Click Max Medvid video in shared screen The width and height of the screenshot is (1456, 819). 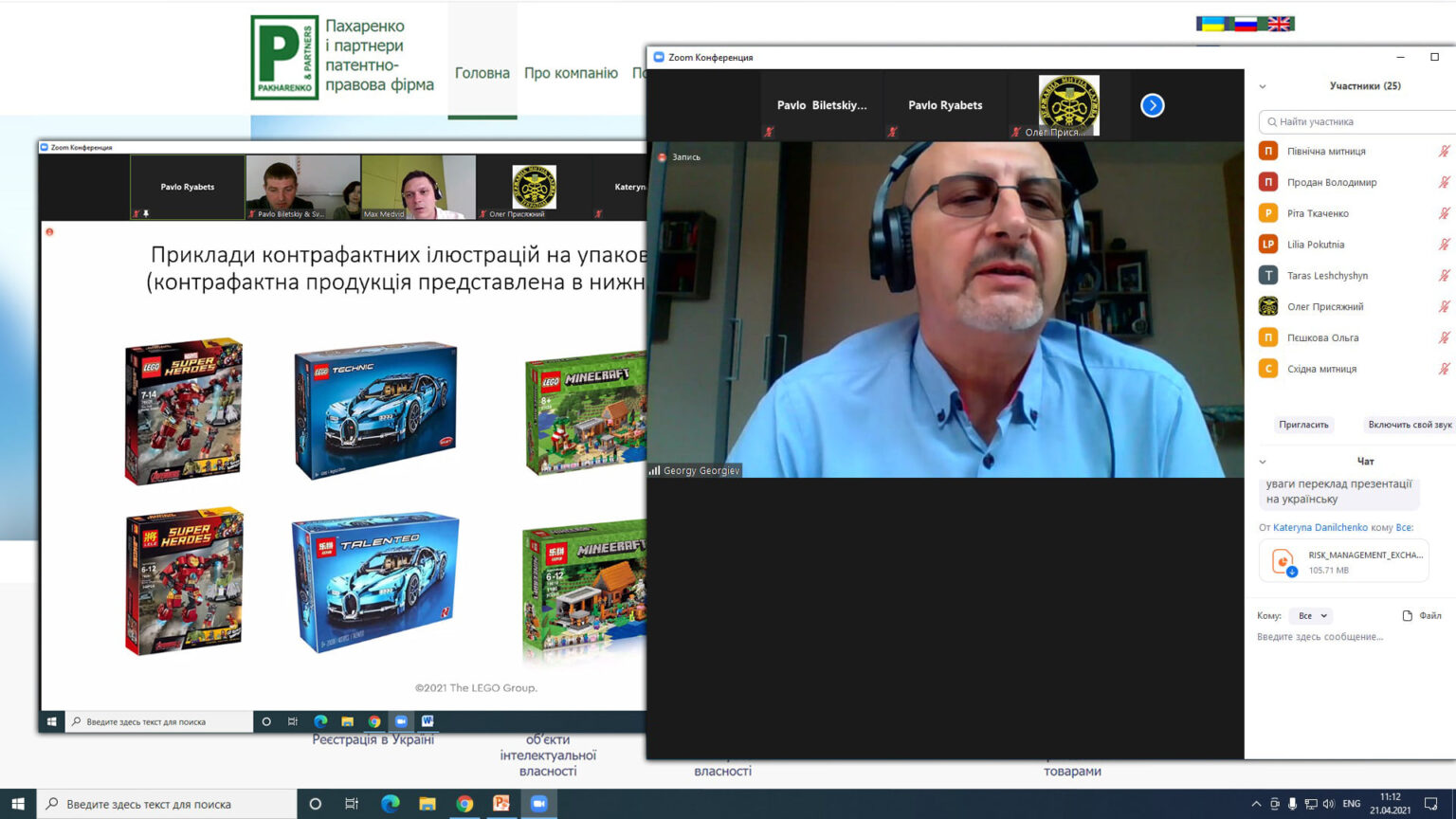tap(418, 188)
